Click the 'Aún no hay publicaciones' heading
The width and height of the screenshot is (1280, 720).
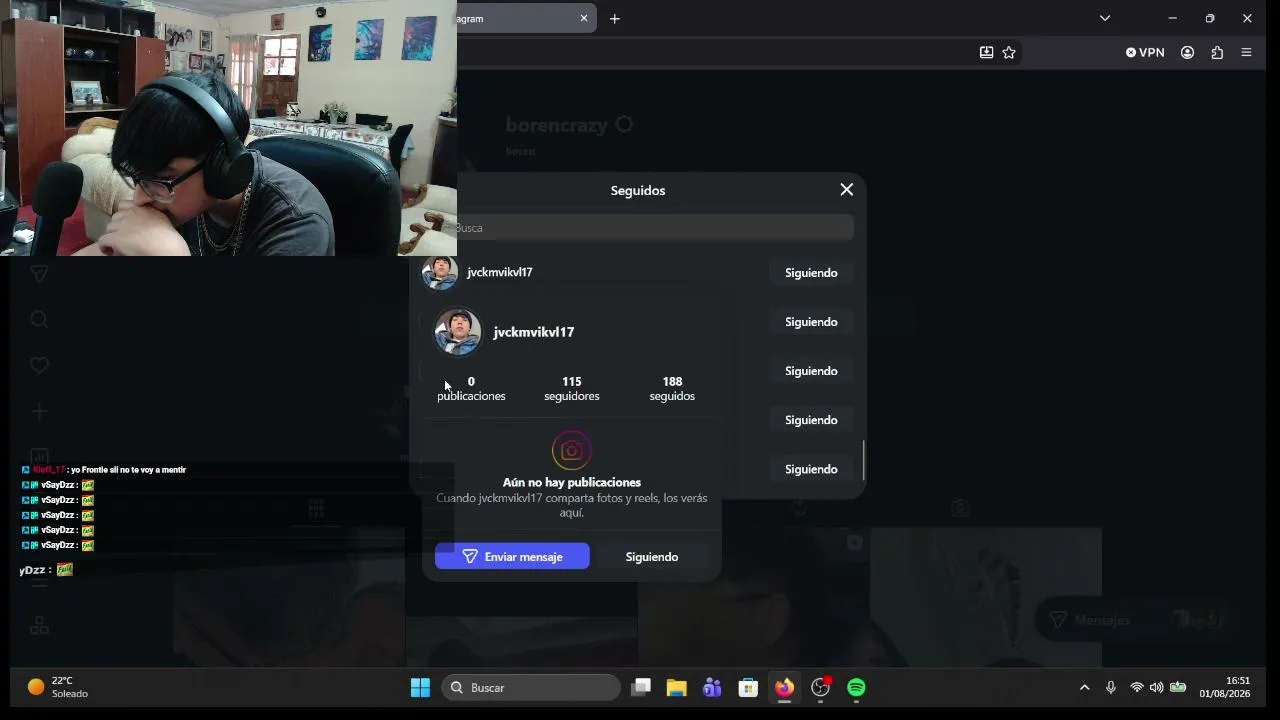pyautogui.click(x=572, y=482)
